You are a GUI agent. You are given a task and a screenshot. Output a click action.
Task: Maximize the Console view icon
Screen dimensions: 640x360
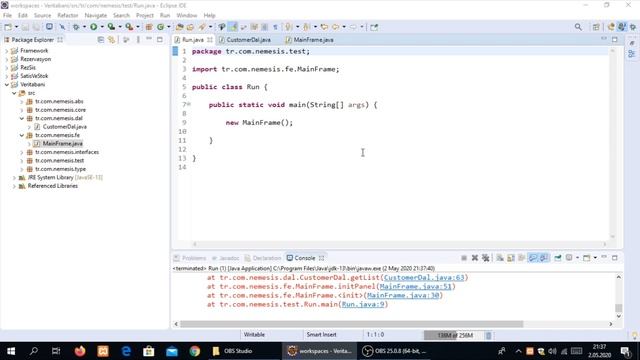tap(615, 258)
